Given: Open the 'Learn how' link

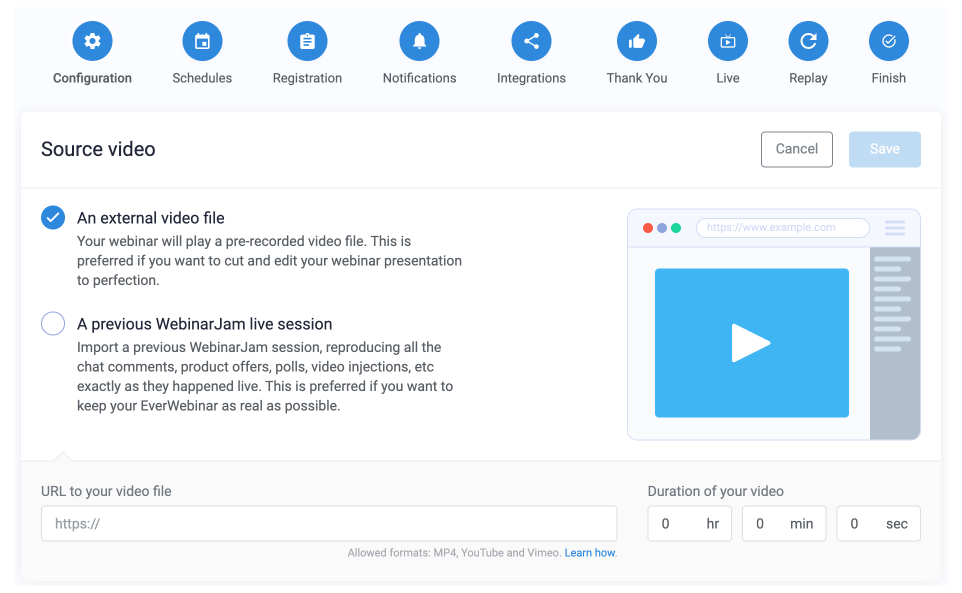Looking at the screenshot, I should point(590,553).
